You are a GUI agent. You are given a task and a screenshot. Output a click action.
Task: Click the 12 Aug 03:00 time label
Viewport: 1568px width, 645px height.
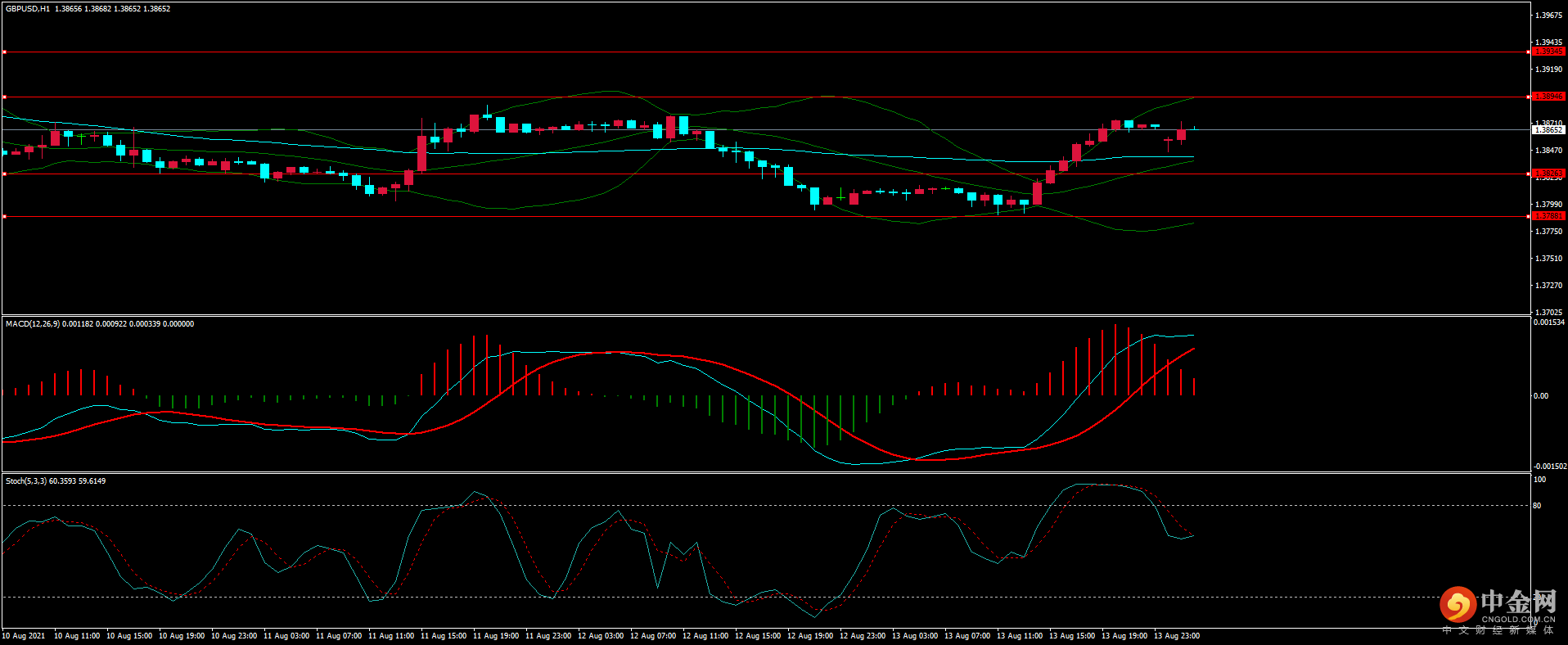[x=601, y=636]
